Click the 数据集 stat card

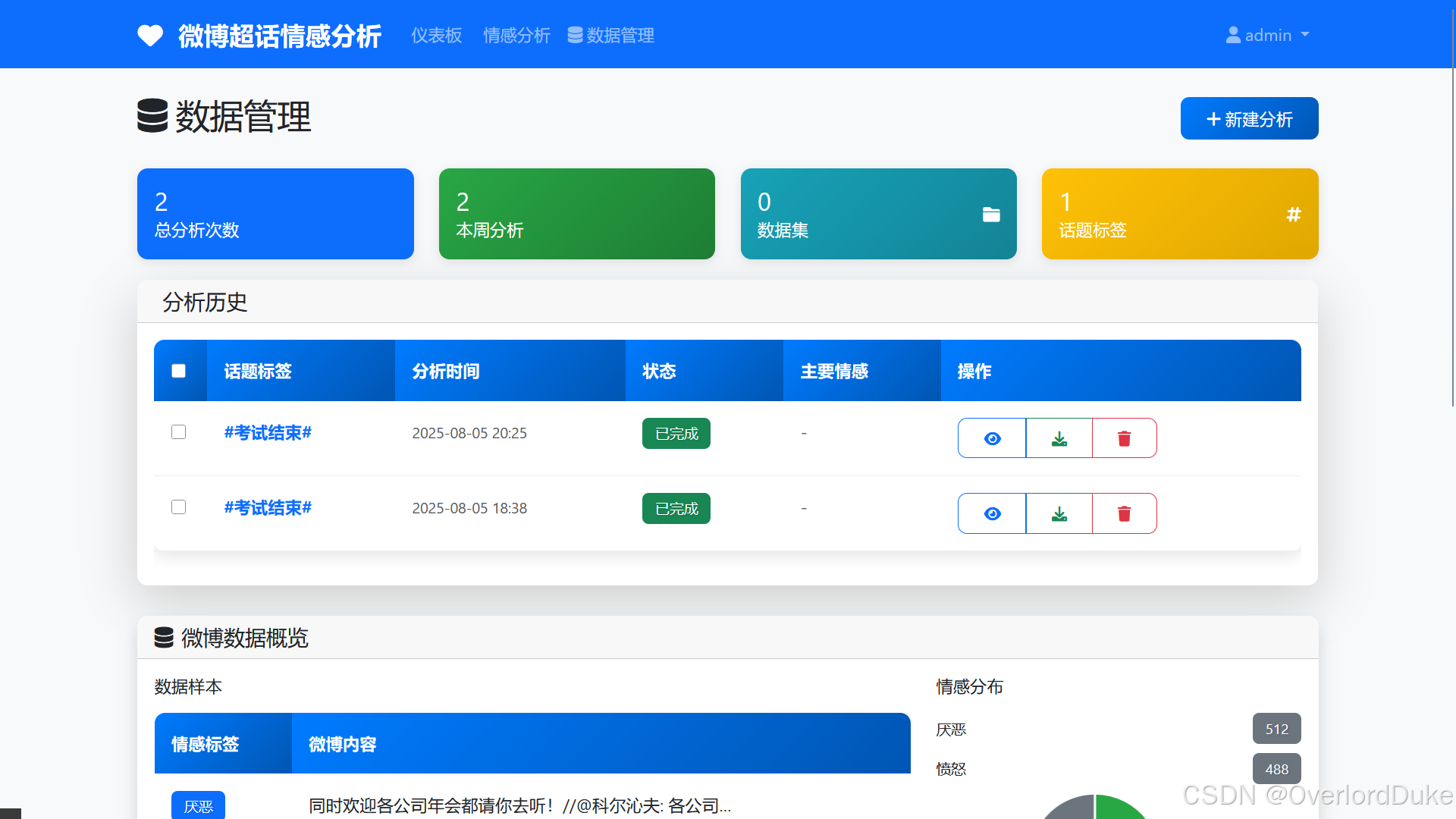[x=878, y=214]
